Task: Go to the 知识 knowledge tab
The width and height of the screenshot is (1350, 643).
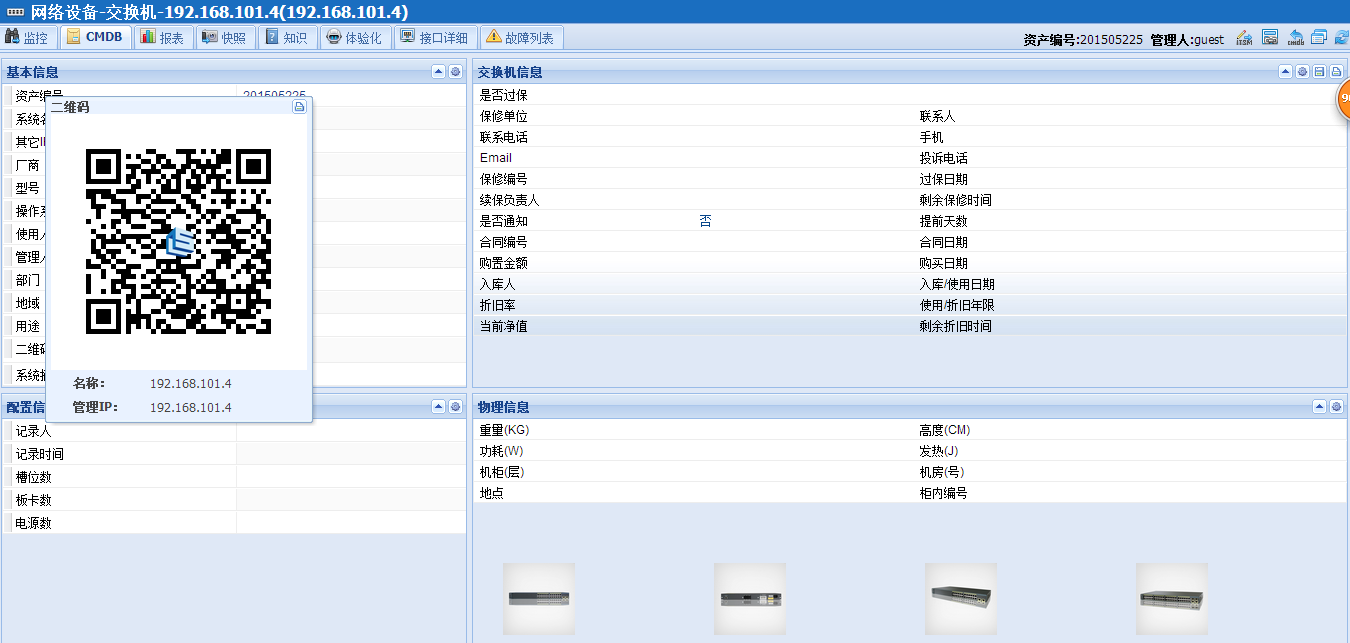Action: click(287, 37)
